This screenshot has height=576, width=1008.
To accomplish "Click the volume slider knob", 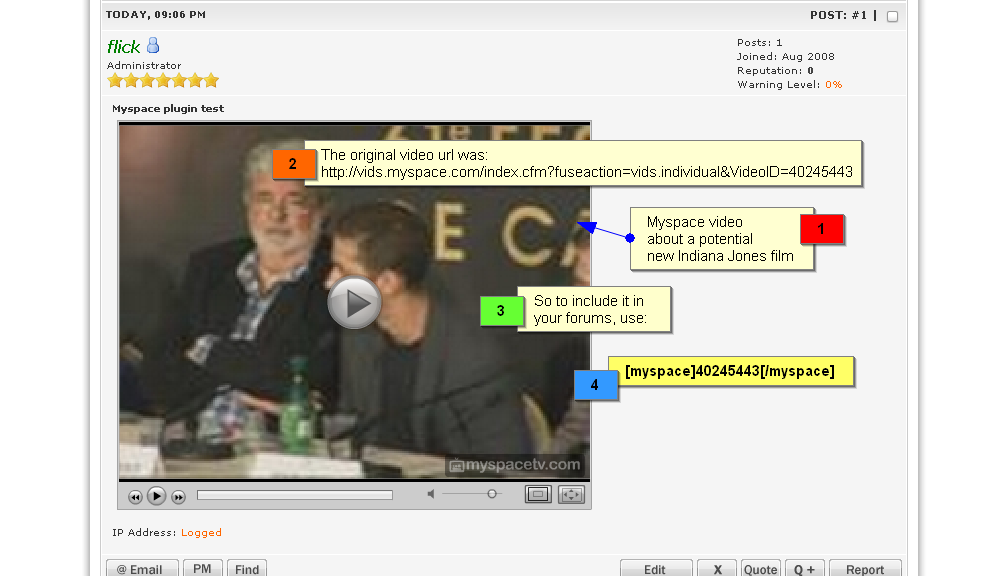I will 492,494.
